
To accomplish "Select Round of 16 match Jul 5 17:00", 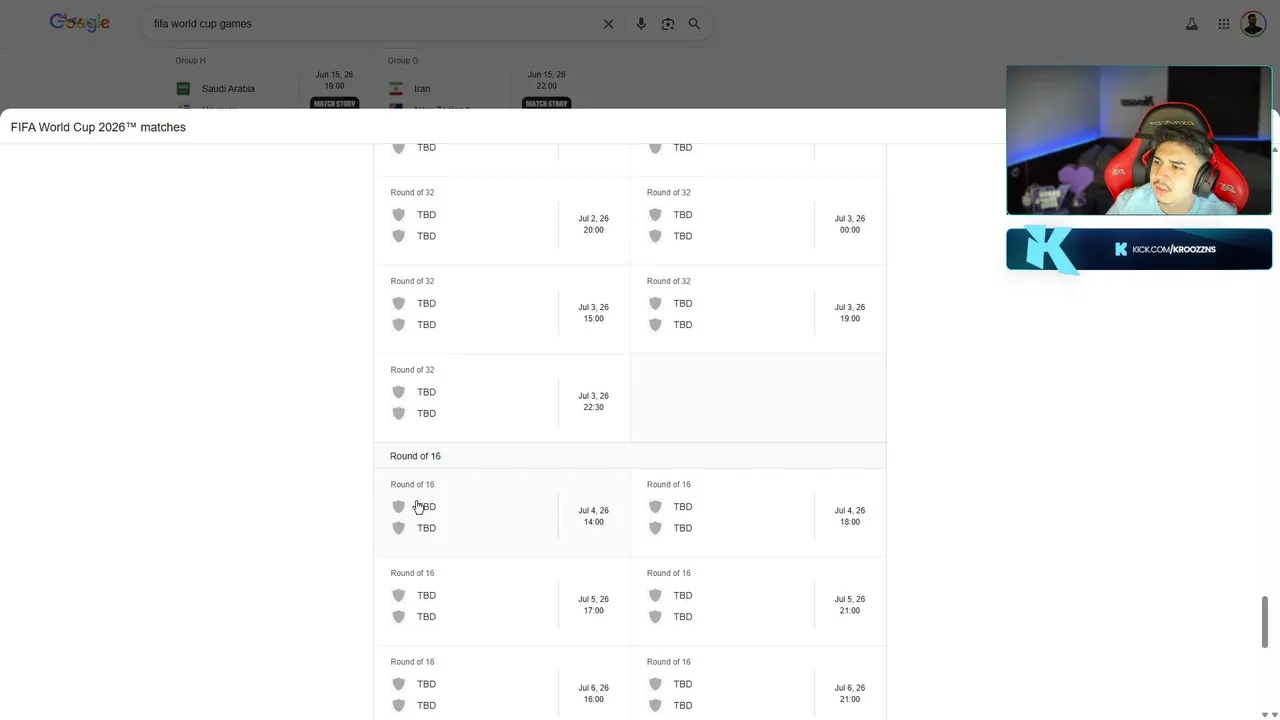I will pos(501,604).
